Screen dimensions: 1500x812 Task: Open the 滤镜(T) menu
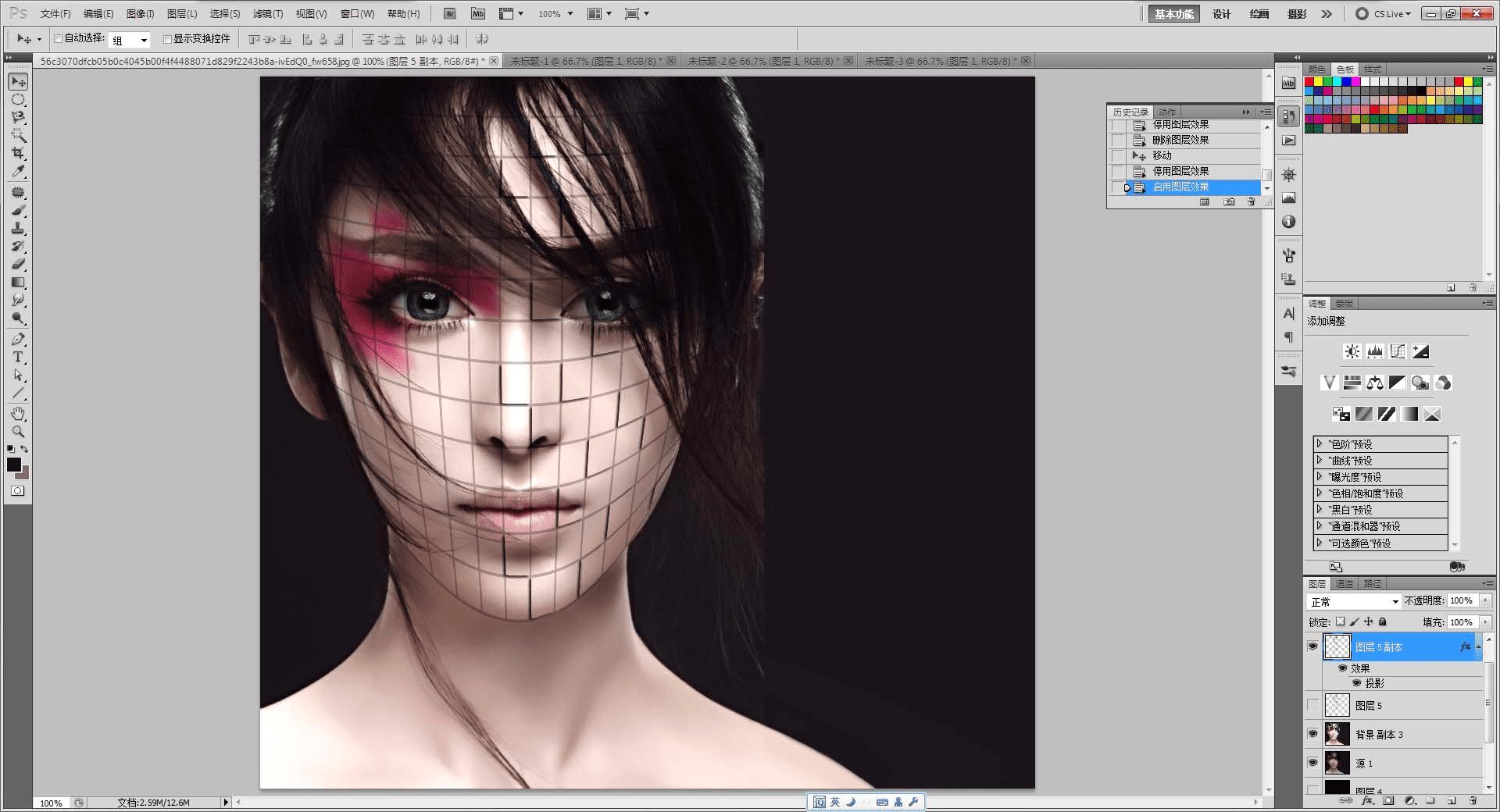coord(267,14)
